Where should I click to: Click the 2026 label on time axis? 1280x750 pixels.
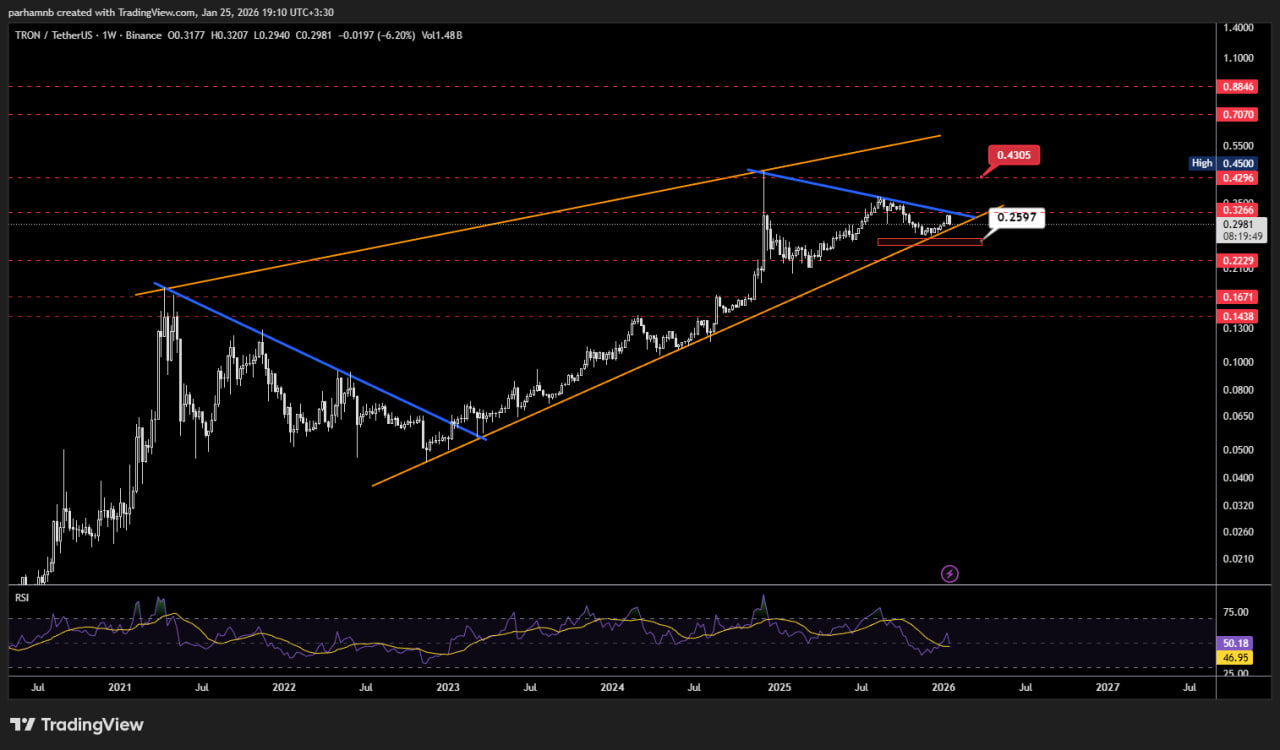tap(942, 687)
